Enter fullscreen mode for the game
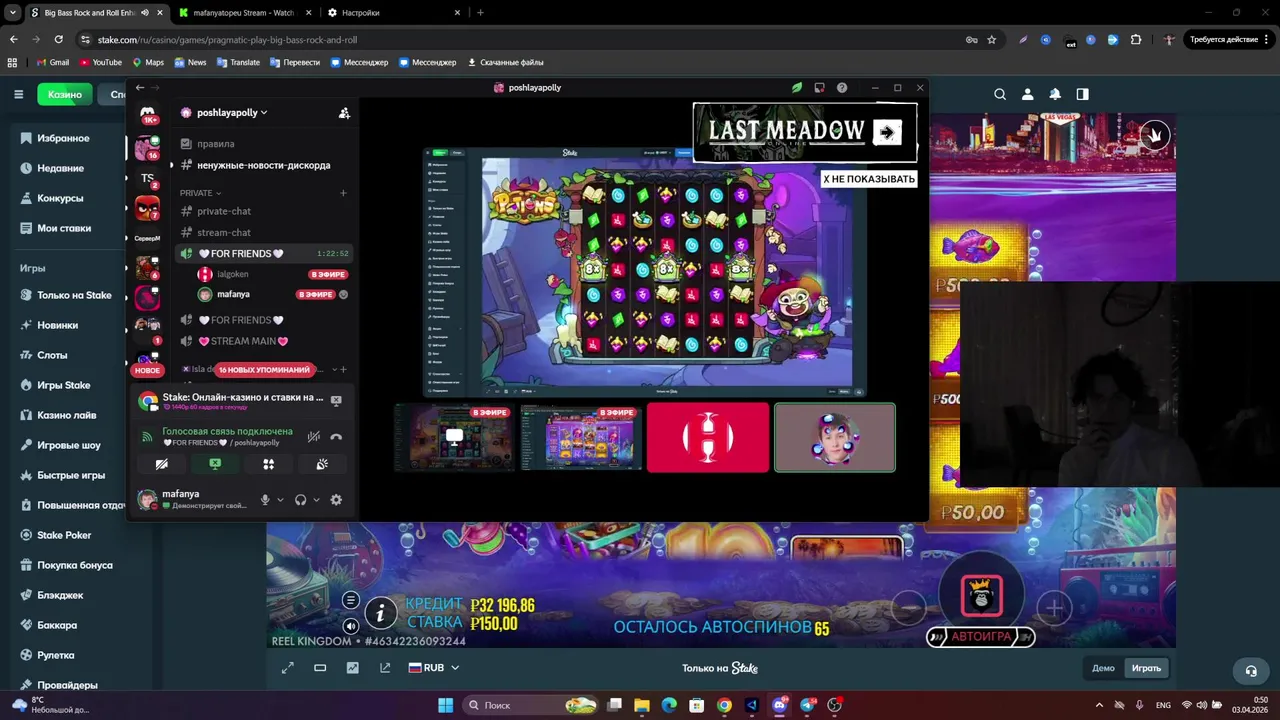This screenshot has width=1280, height=720. coord(288,668)
